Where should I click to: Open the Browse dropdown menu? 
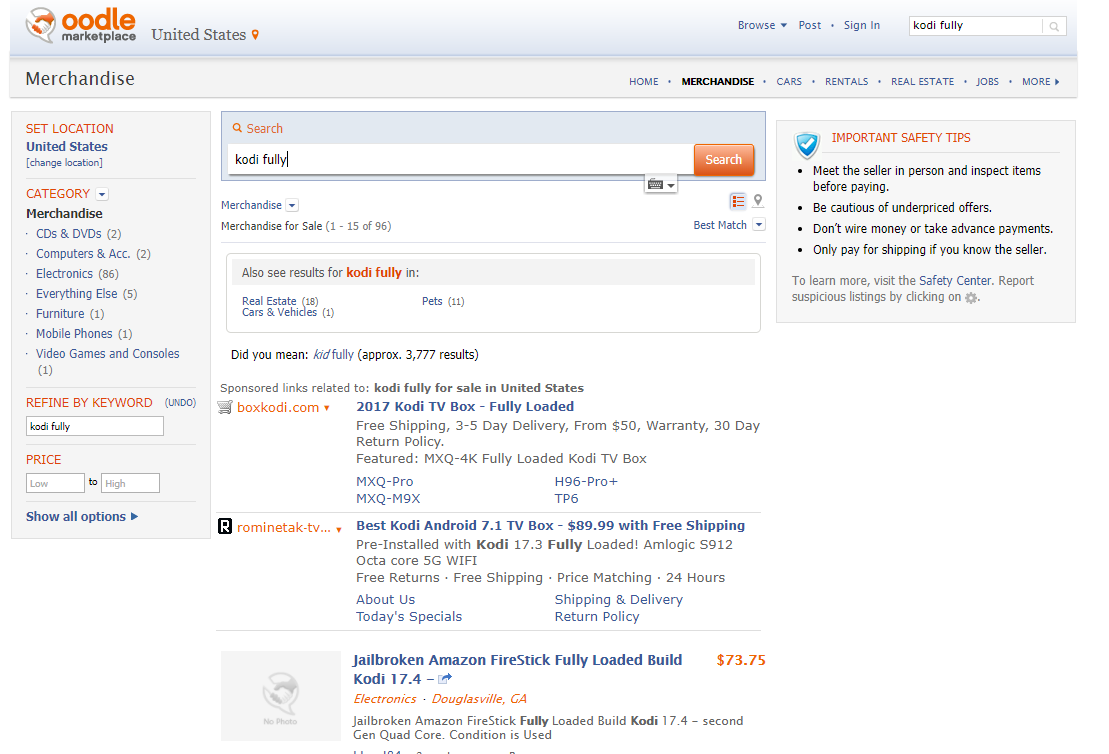(762, 25)
